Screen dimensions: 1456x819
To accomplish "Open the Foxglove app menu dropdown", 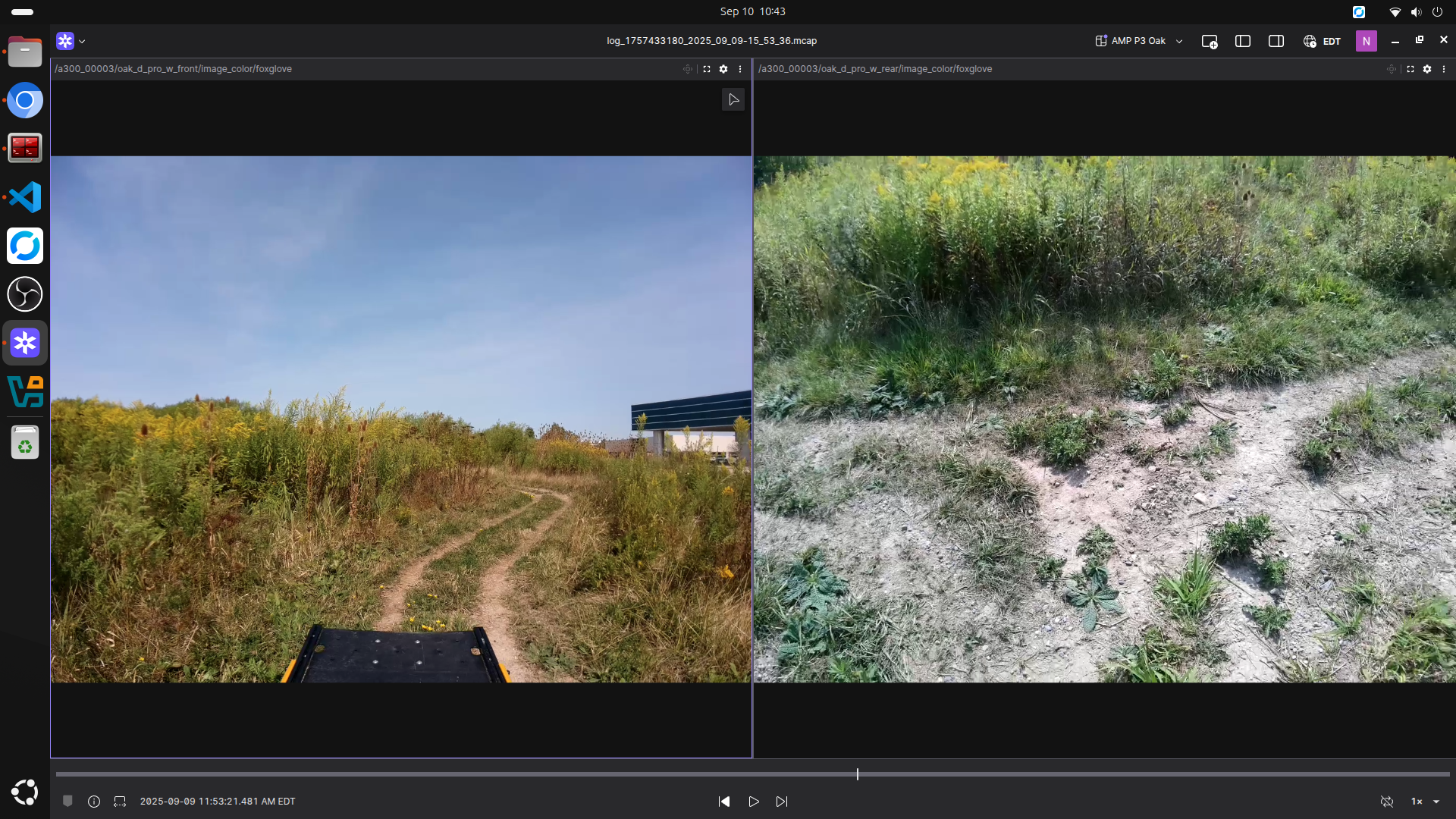I will tap(71, 41).
